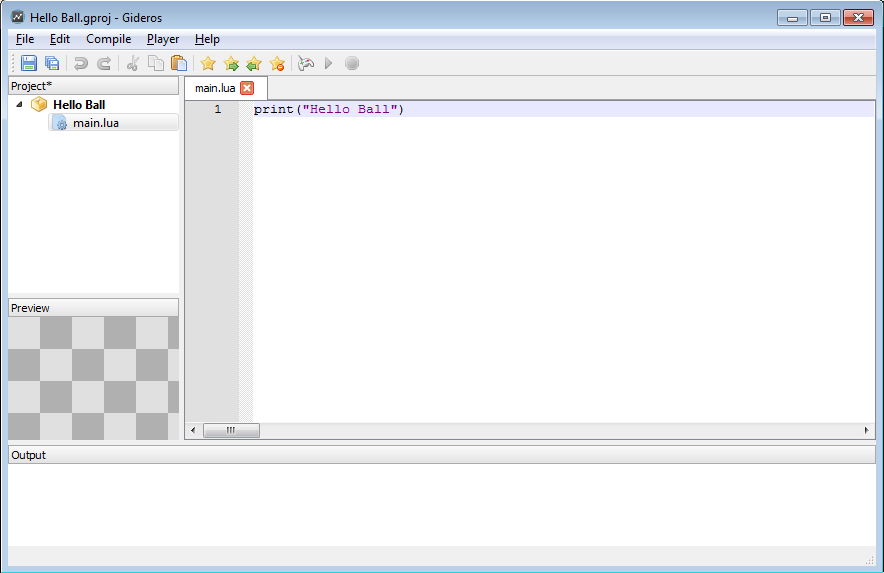Go to next bookmark star icon

pos(231,63)
